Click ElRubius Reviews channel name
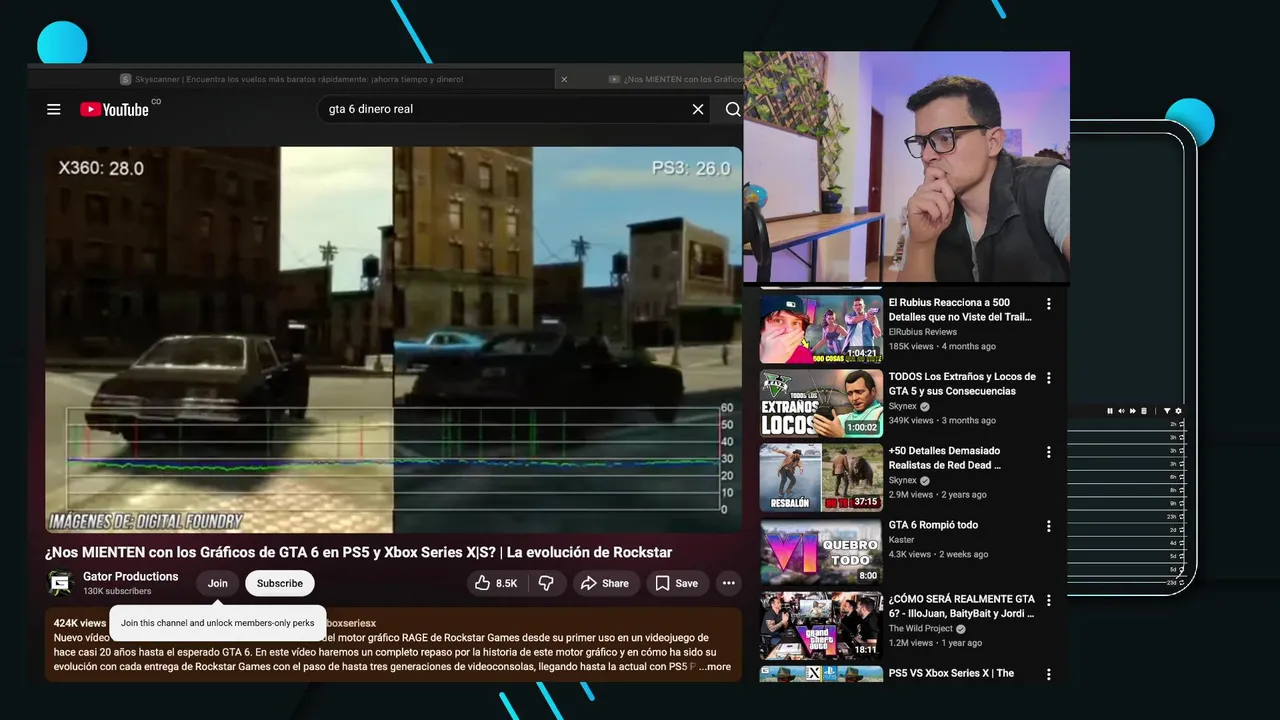Screen dimensions: 1280x720 click(x=923, y=332)
